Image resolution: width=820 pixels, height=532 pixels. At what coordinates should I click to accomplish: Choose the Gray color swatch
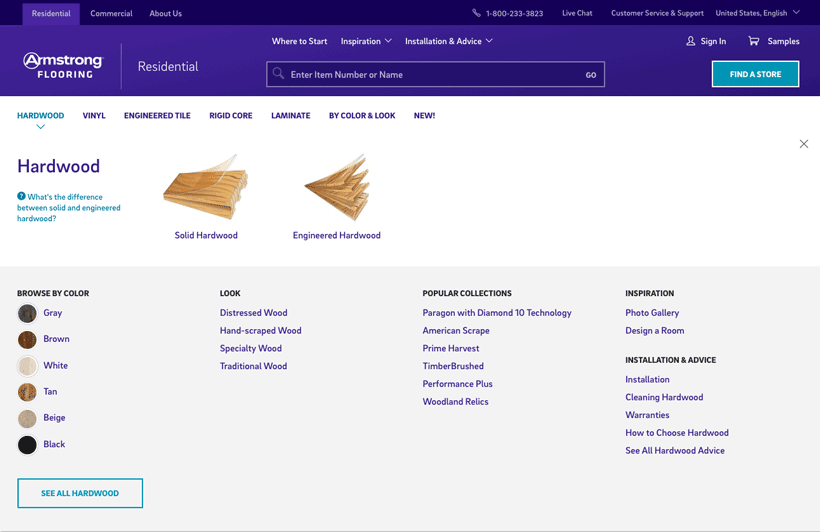click(x=27, y=313)
